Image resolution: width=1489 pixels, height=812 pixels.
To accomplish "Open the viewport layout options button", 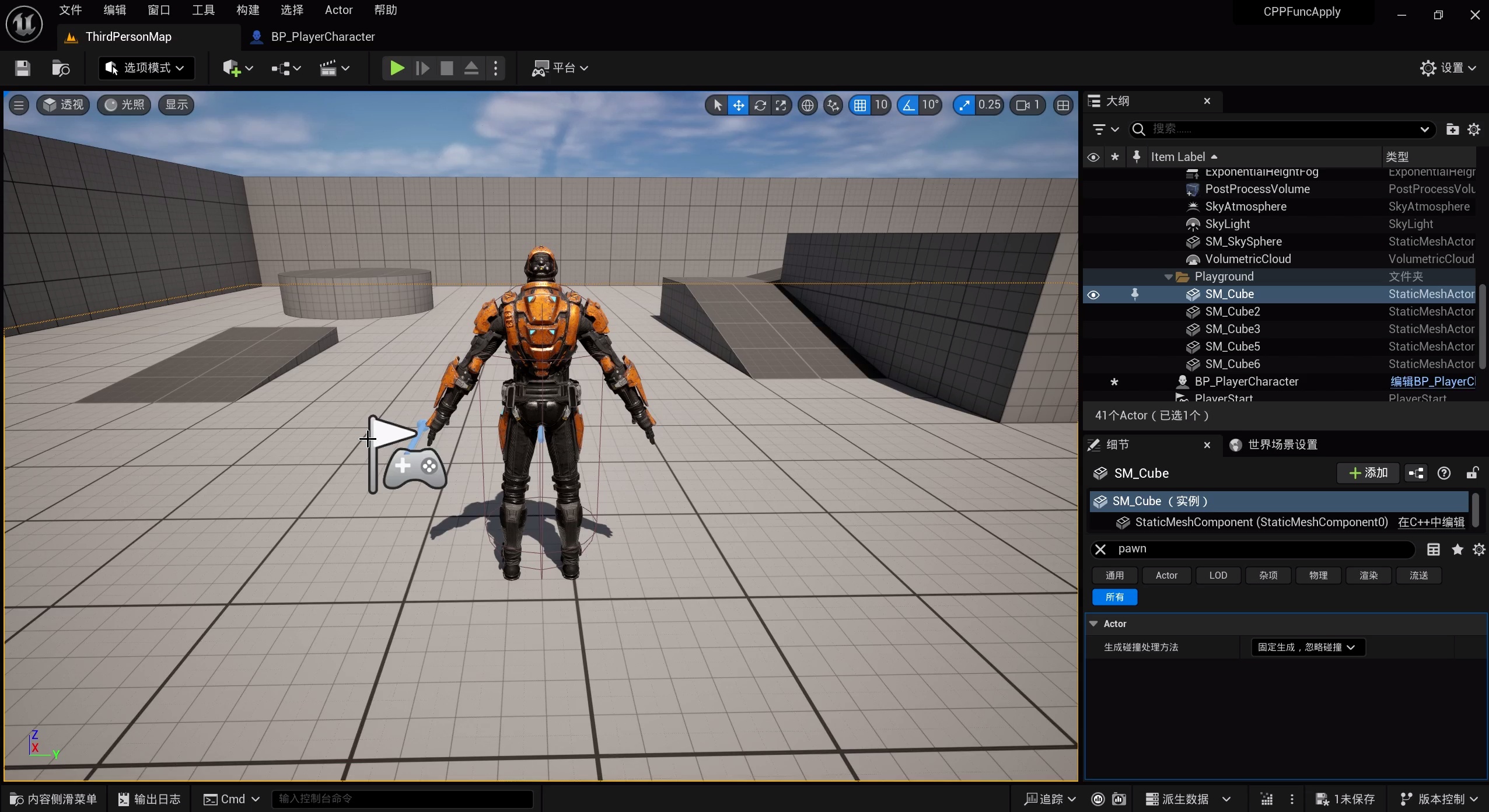I will 1063,105.
